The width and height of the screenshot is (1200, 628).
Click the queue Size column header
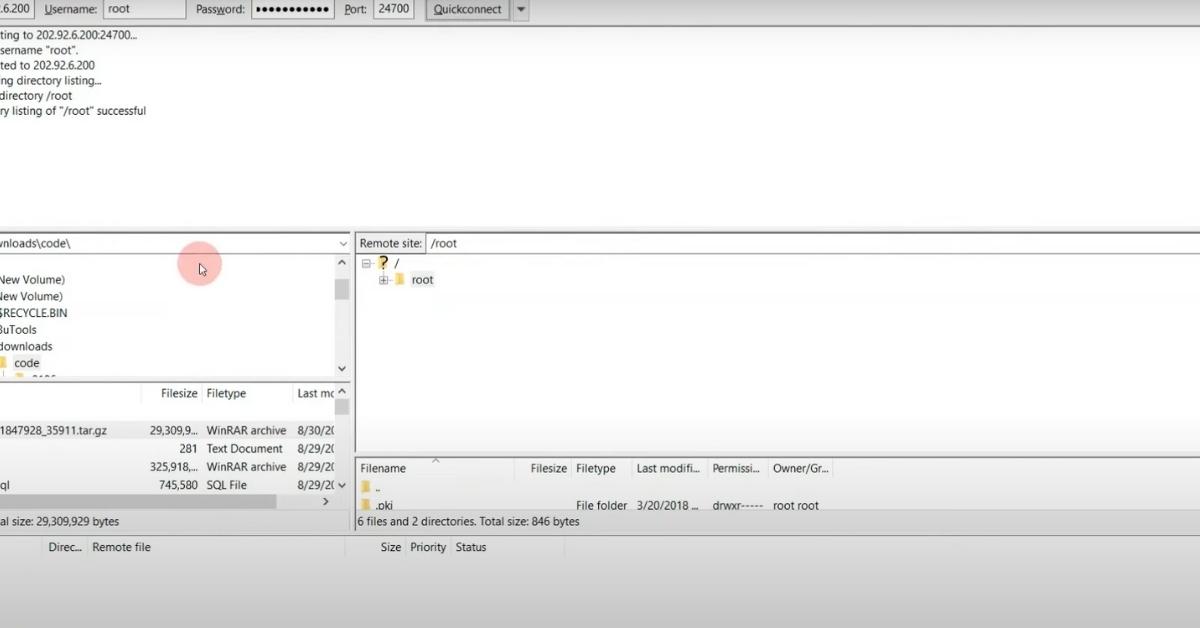click(391, 547)
